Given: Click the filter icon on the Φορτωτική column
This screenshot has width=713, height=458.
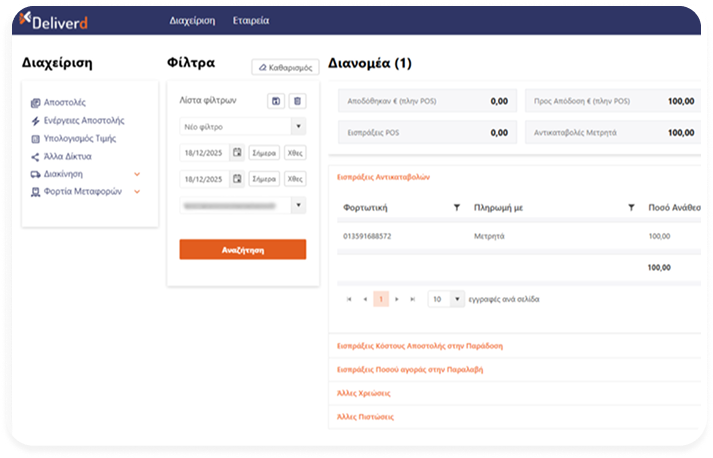Looking at the screenshot, I should click(457, 207).
